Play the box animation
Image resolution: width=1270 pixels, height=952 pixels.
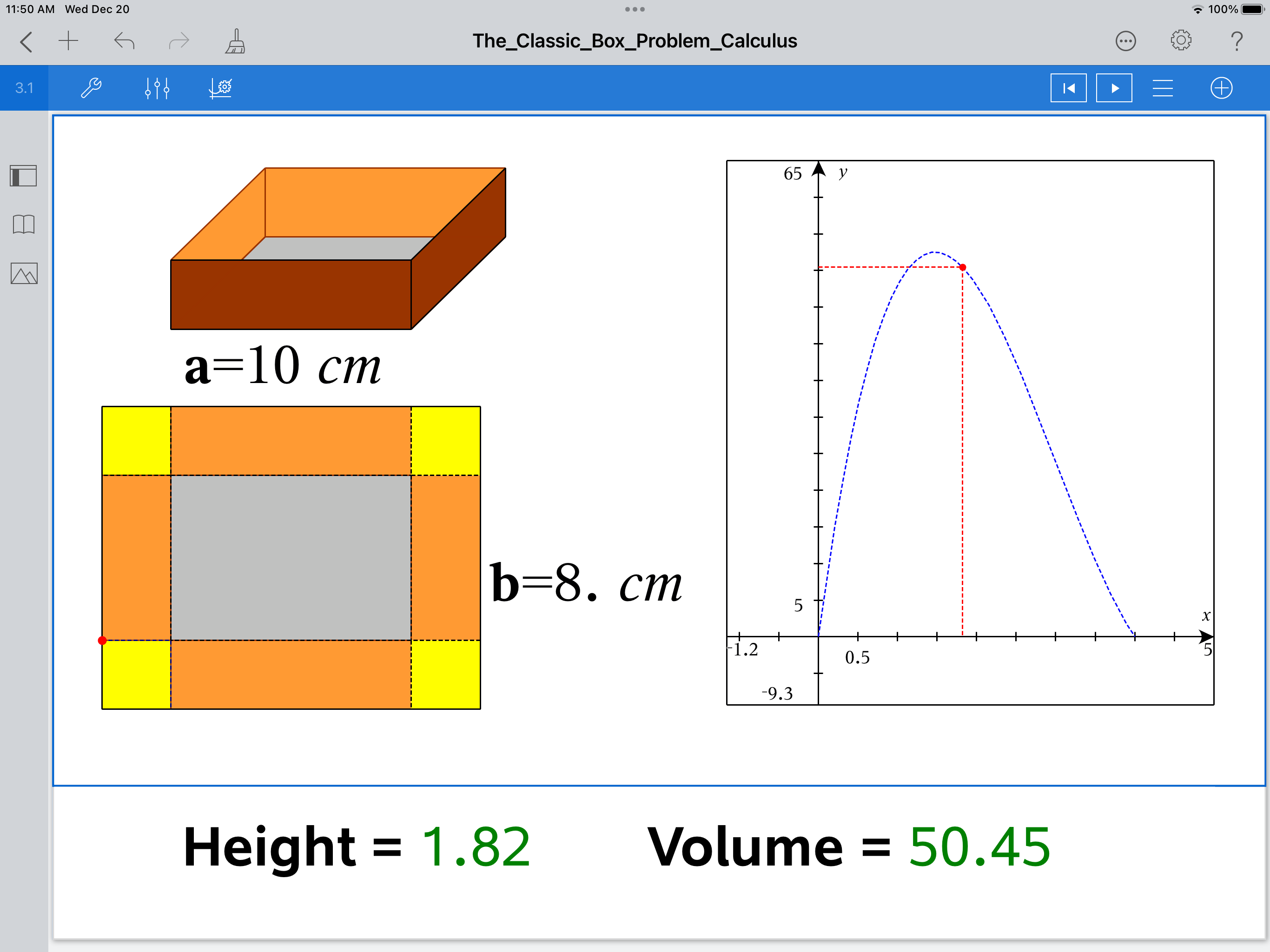[1114, 88]
